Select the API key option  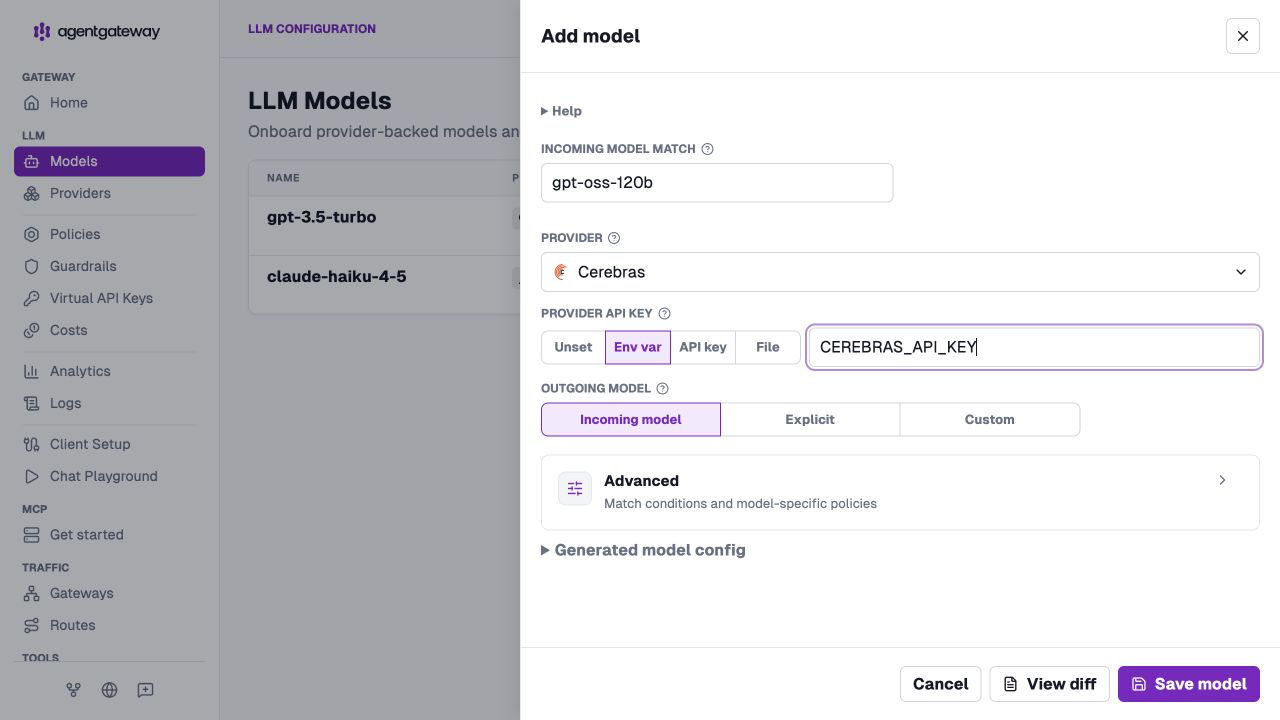click(x=703, y=347)
